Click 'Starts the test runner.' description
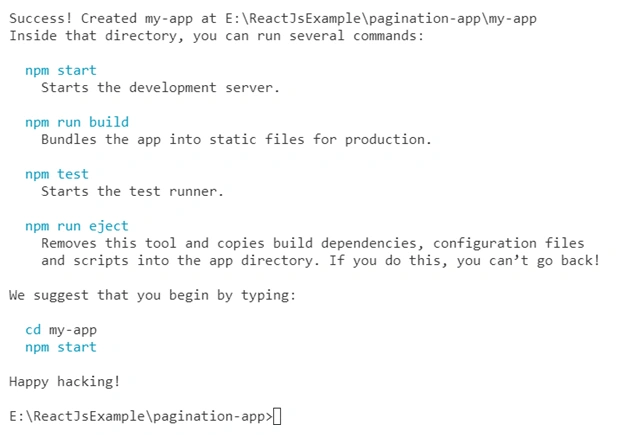This screenshot has width=638, height=435. 132,191
